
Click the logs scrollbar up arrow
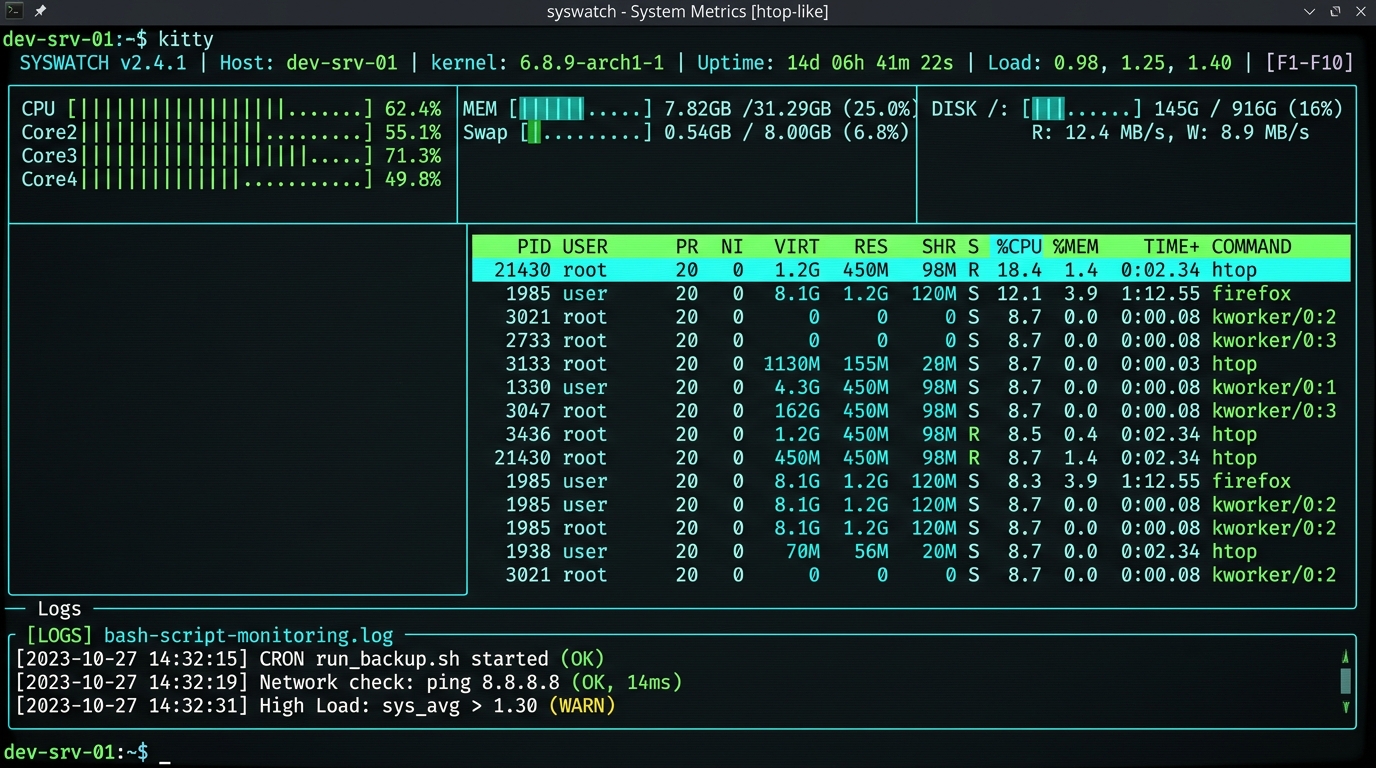point(1346,656)
